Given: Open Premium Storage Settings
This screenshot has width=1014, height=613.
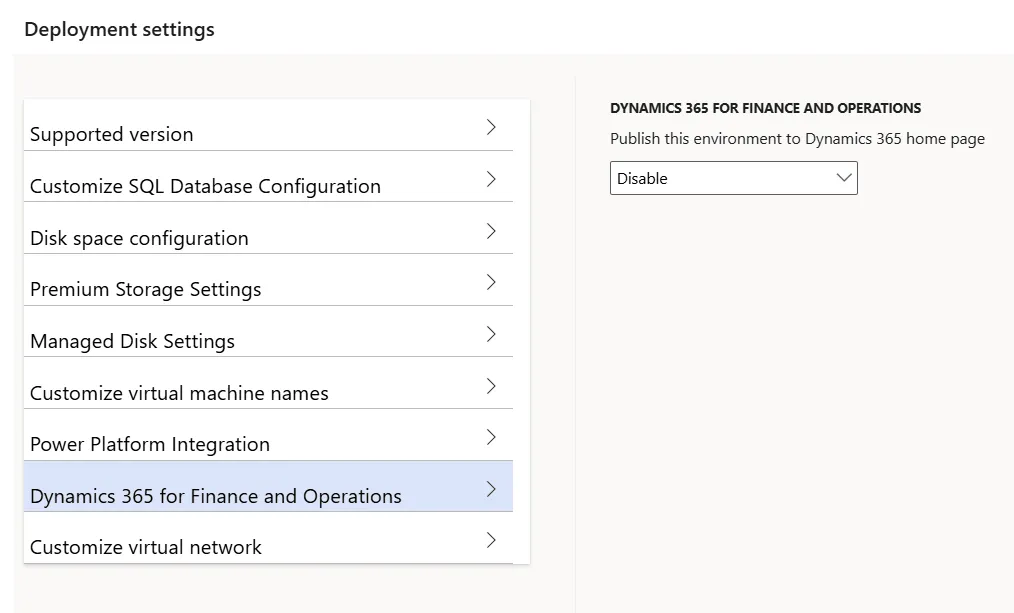Looking at the screenshot, I should coord(268,280).
